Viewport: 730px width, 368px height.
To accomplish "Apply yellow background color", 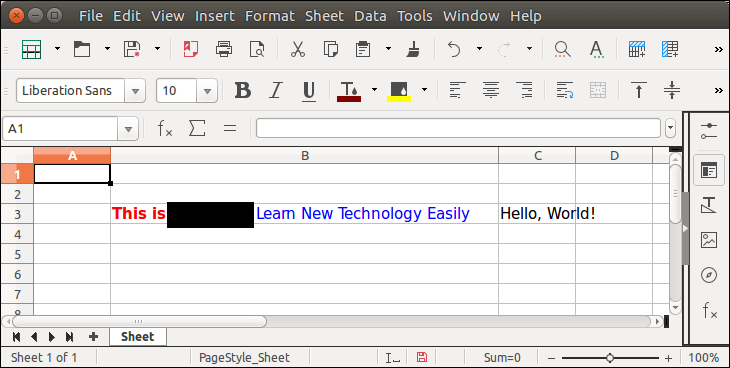I will 399,91.
